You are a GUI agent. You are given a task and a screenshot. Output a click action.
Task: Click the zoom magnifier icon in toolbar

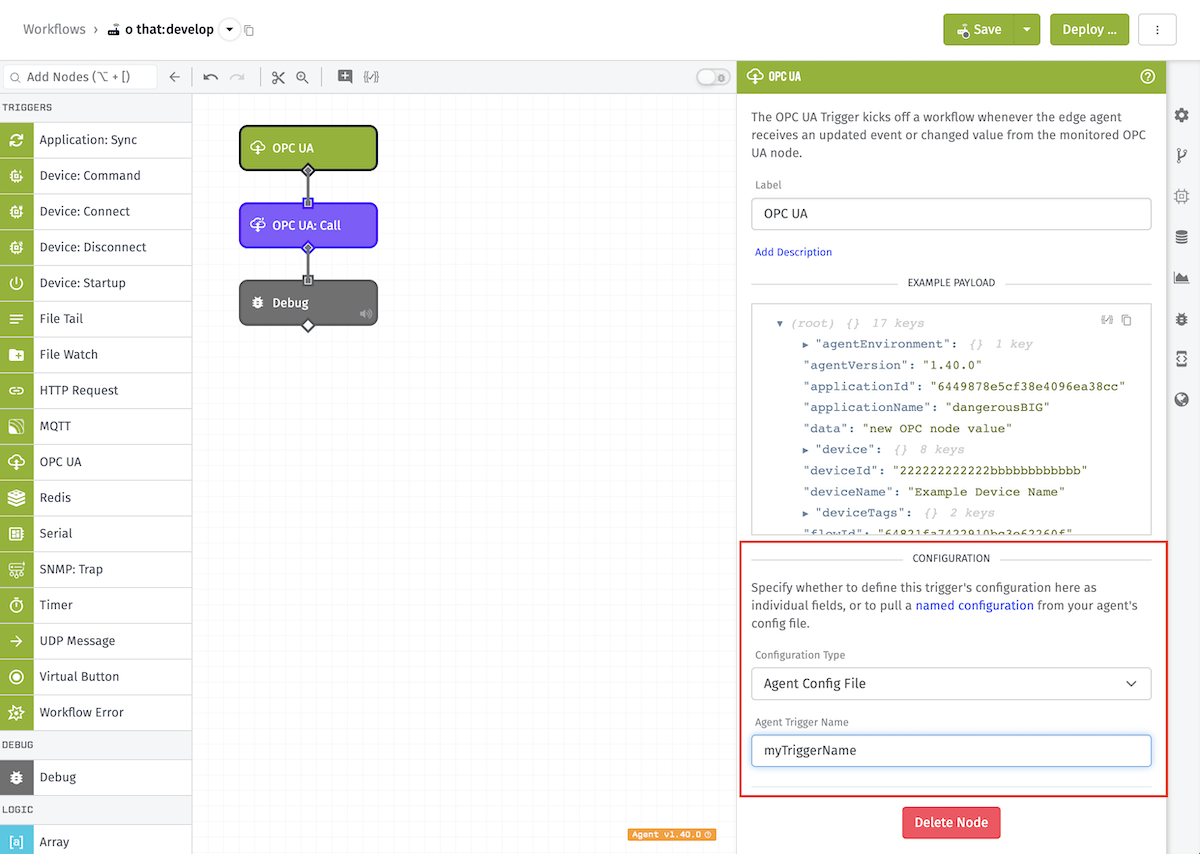[302, 77]
